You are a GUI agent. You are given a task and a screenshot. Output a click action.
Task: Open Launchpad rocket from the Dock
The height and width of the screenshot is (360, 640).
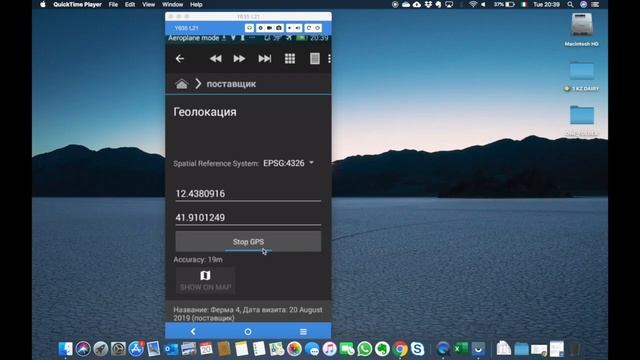[100, 349]
